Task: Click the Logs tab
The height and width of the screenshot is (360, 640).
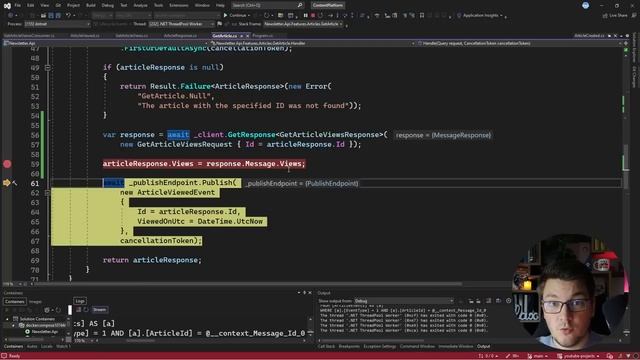Action: (x=80, y=301)
